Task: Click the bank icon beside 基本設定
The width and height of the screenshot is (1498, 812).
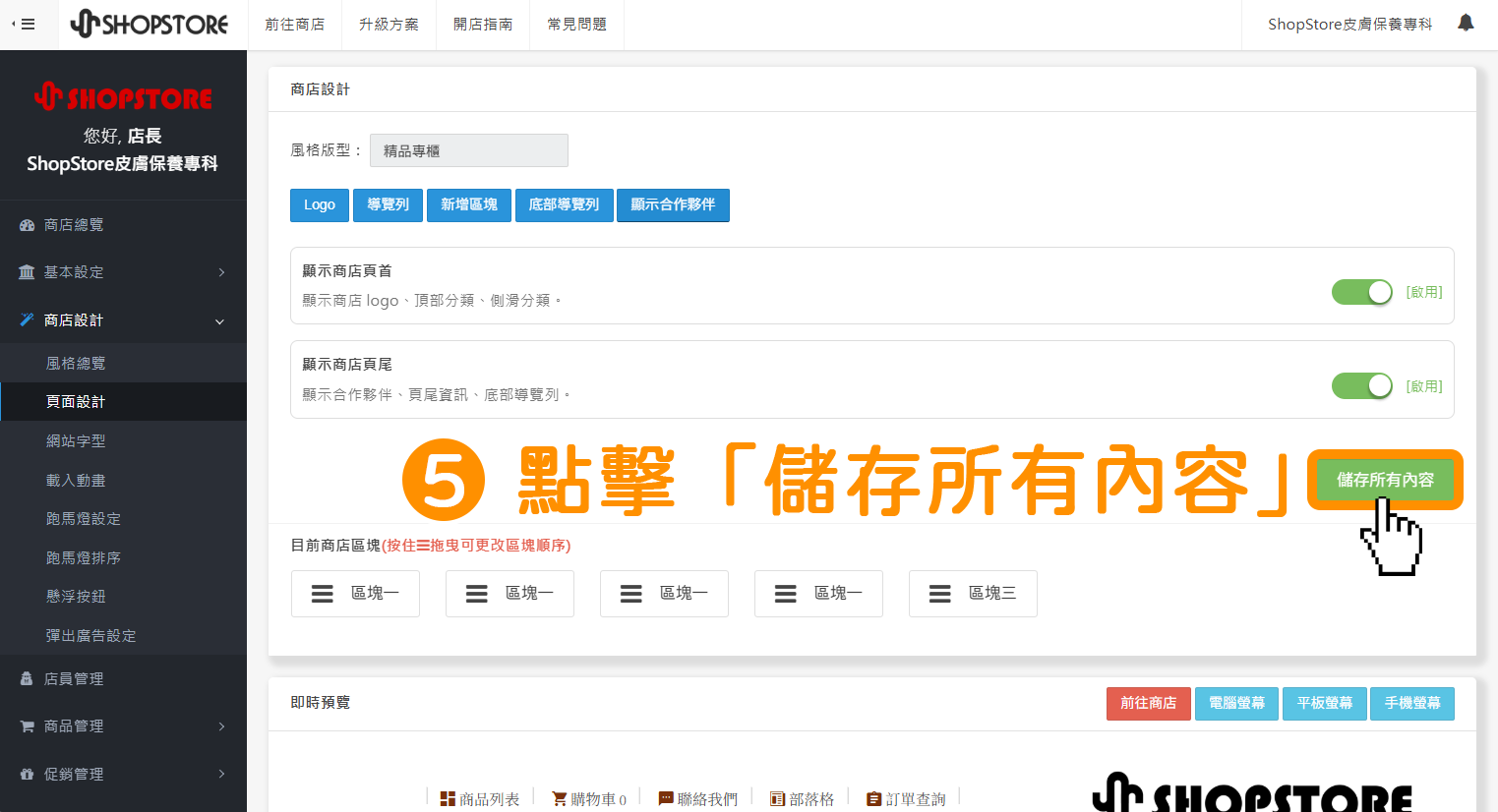Action: (27, 272)
